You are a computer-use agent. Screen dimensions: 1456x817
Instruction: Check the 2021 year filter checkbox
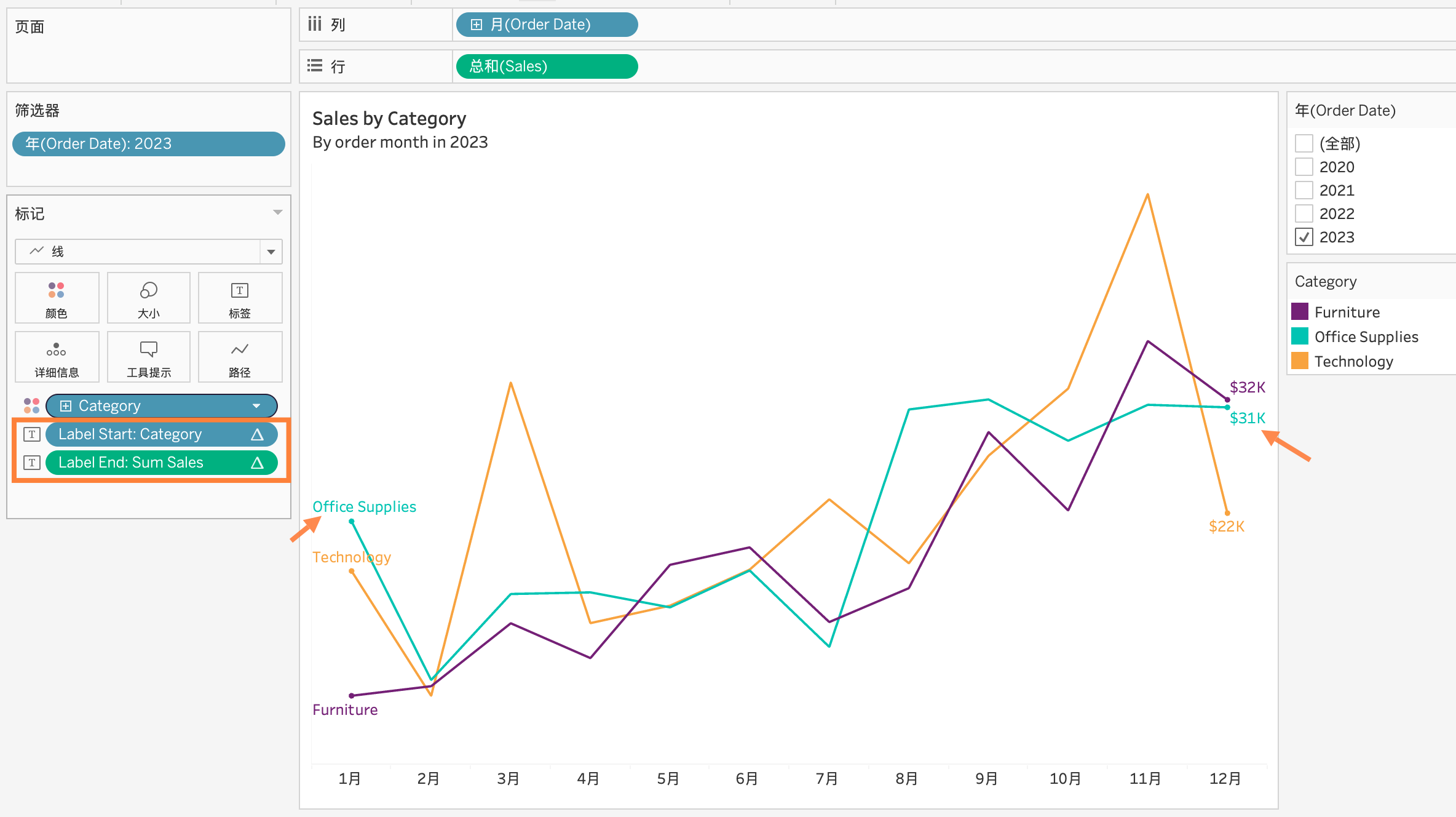coord(1304,190)
